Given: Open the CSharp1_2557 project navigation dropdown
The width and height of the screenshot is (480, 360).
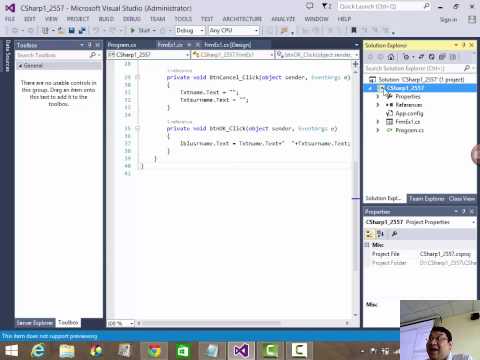Looking at the screenshot, I should (148, 54).
